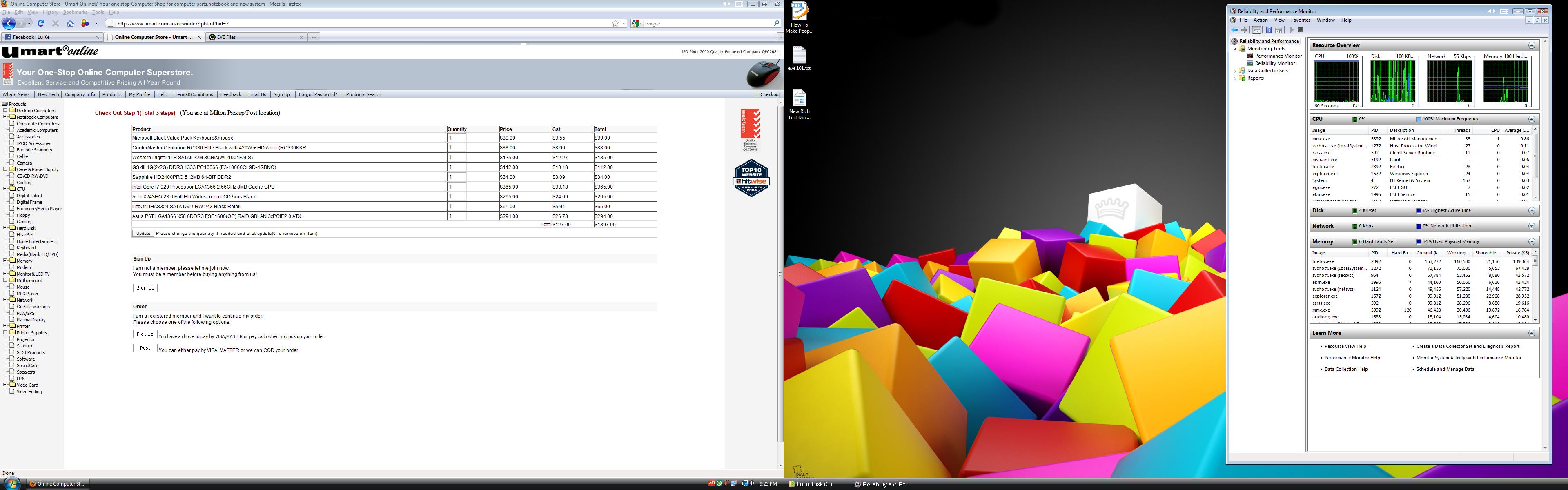Click the Pick Up order button
1568x490 pixels.
tap(145, 334)
